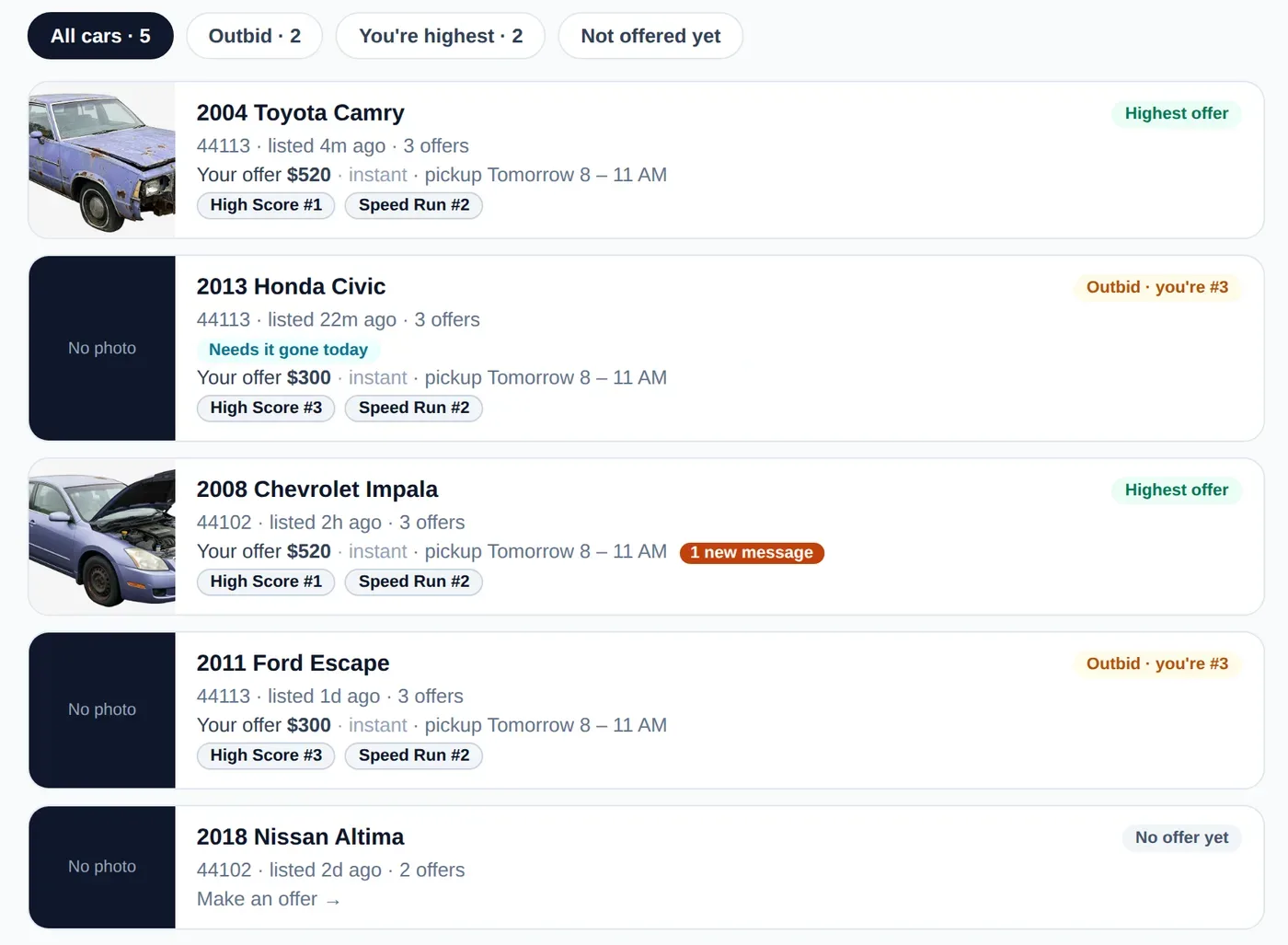Screen dimensions: 1288x945
Task: Click Speed Run #2 chip on Toyota Camry
Action: (414, 205)
